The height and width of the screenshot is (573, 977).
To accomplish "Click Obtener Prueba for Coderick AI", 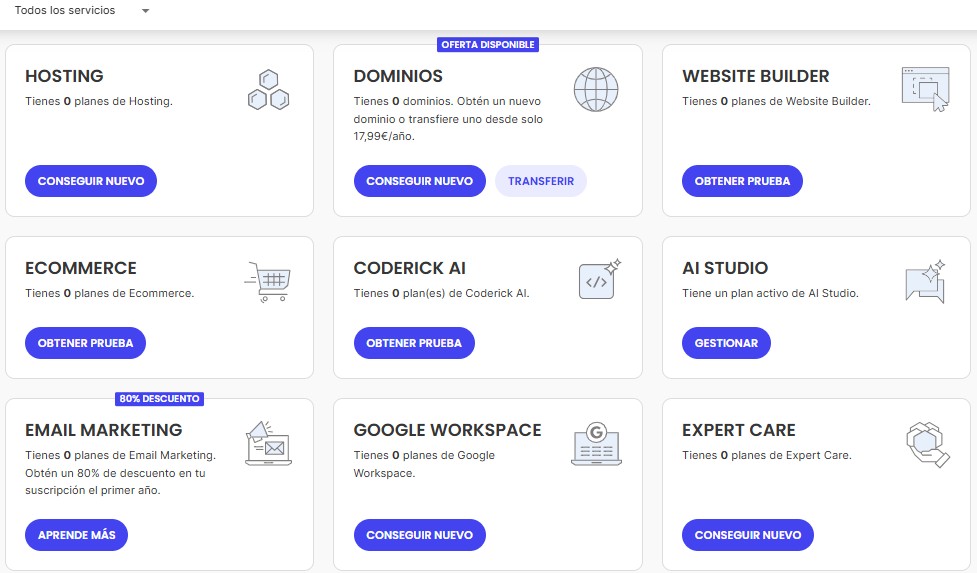I will coord(414,343).
